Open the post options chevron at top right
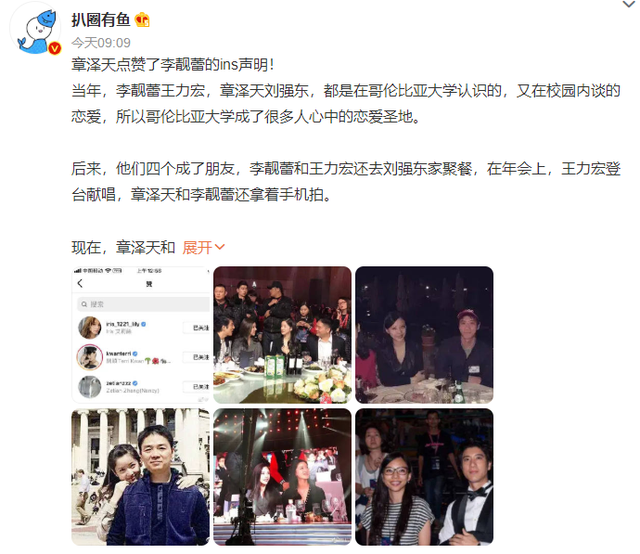 click(x=628, y=4)
